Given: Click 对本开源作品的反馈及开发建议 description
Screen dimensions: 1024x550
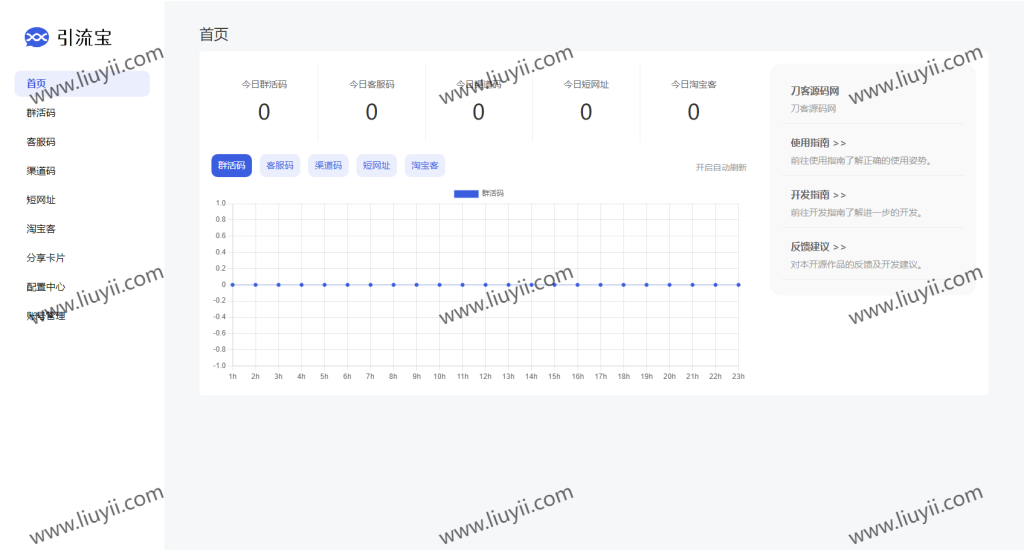Looking at the screenshot, I should pos(857,265).
